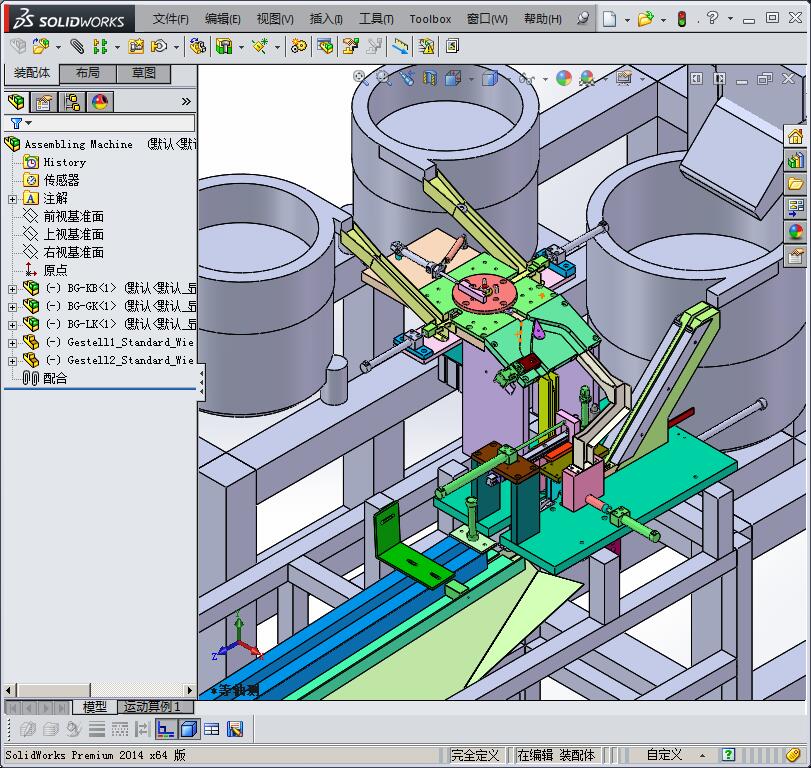Select the Section View tool
The height and width of the screenshot is (768, 811).
429,78
